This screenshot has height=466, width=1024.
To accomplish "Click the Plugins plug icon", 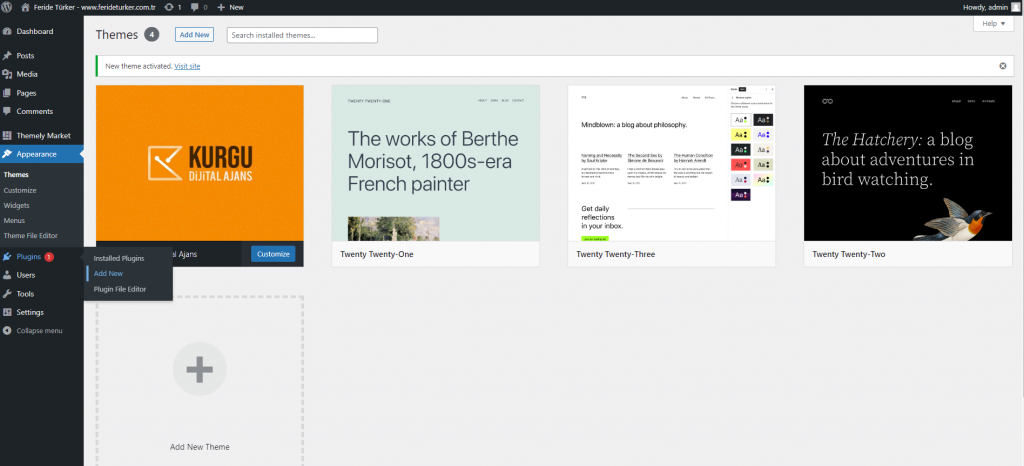I will pyautogui.click(x=7, y=257).
